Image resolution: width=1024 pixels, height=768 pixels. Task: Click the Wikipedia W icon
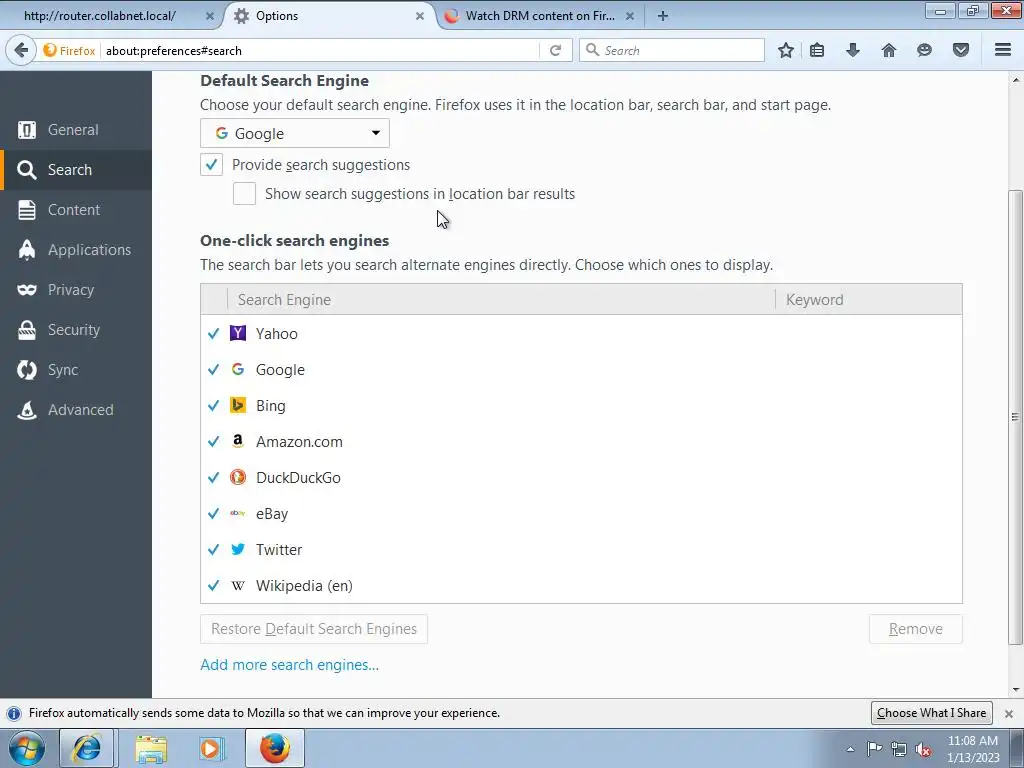tap(238, 586)
